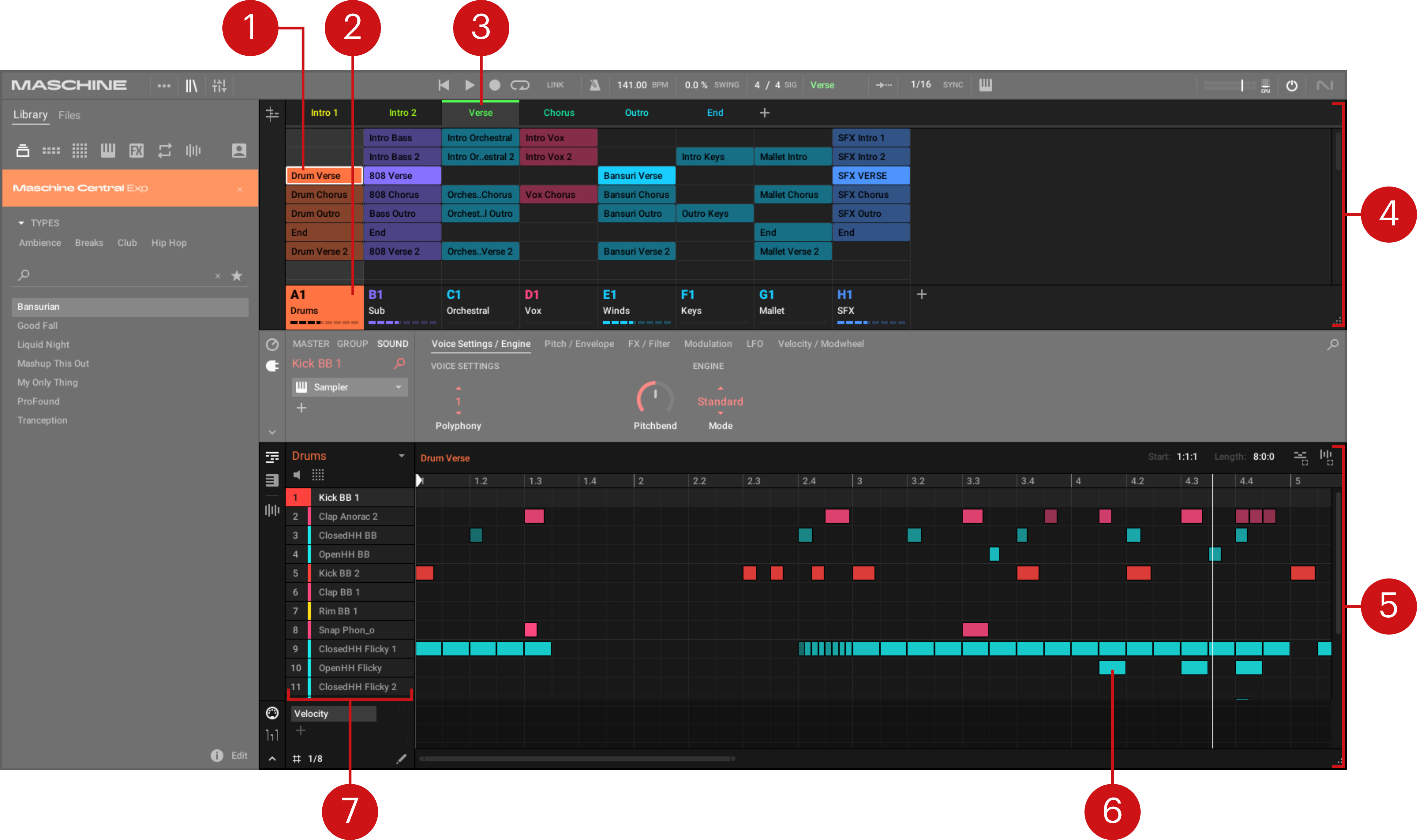
Task: Select the FX filter icon in browser
Action: click(x=136, y=150)
